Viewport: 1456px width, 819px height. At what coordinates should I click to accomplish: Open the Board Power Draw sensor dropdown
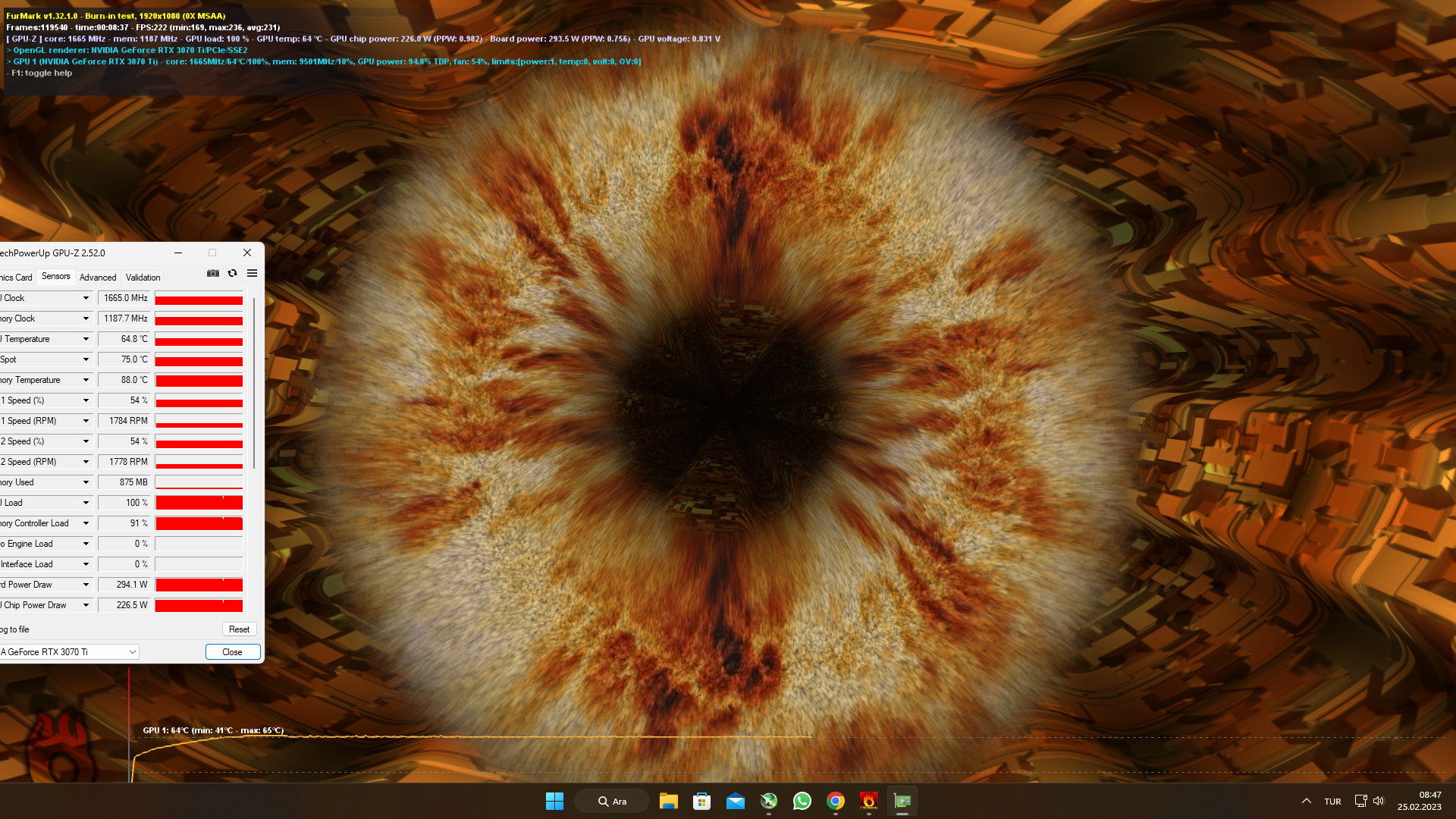pos(86,585)
